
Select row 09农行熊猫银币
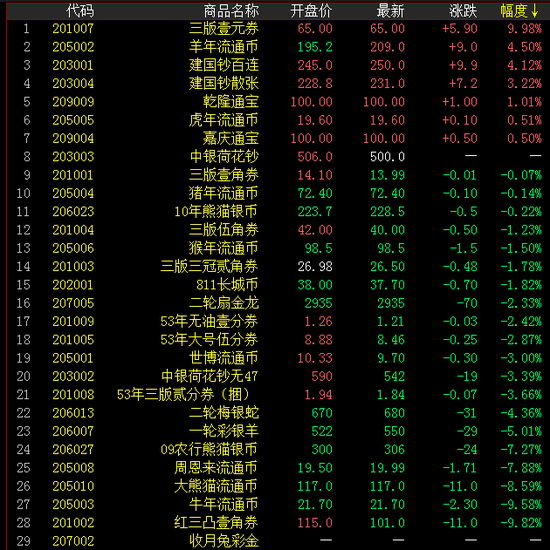pos(278,450)
